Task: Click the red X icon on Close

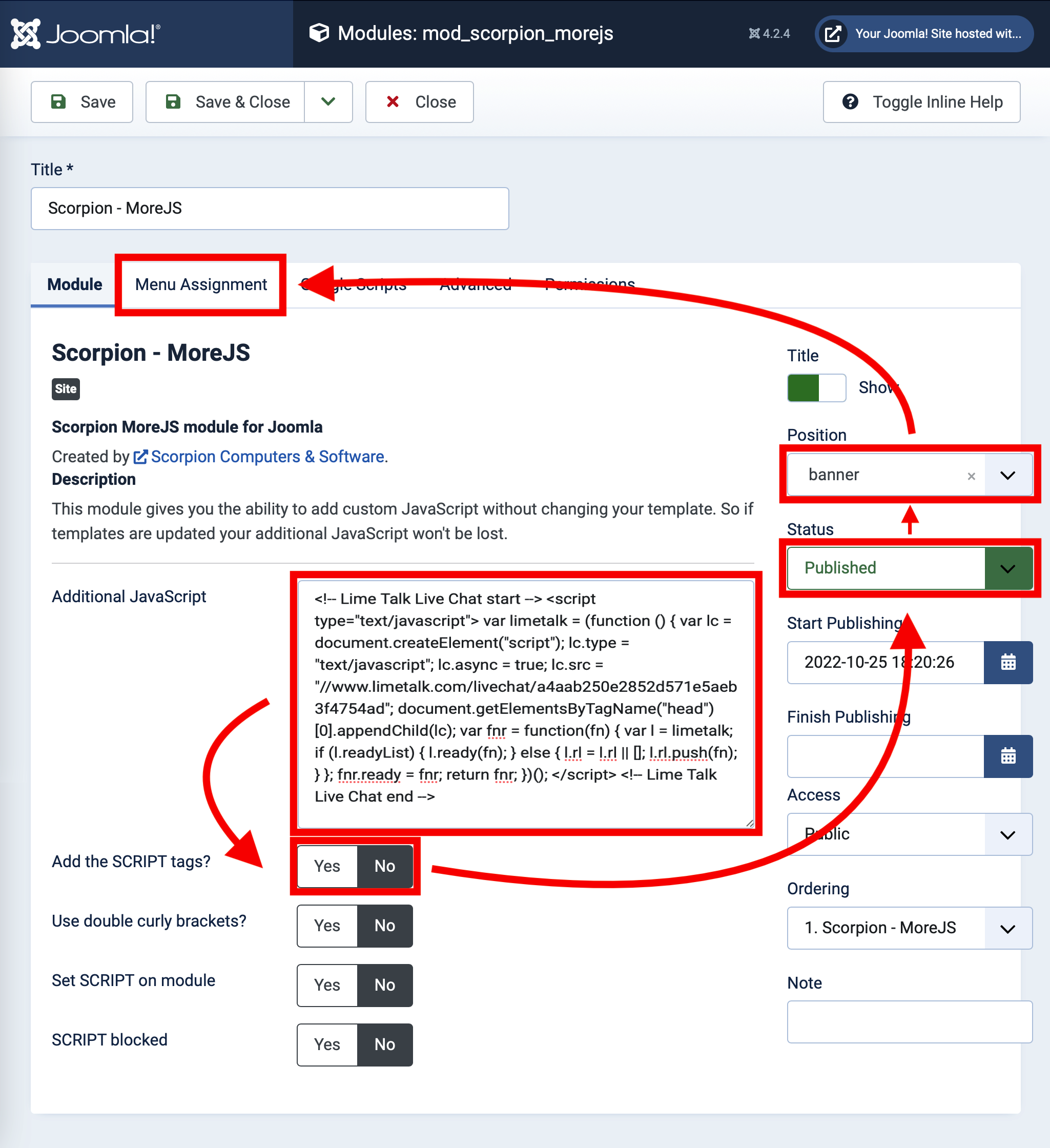Action: [393, 102]
